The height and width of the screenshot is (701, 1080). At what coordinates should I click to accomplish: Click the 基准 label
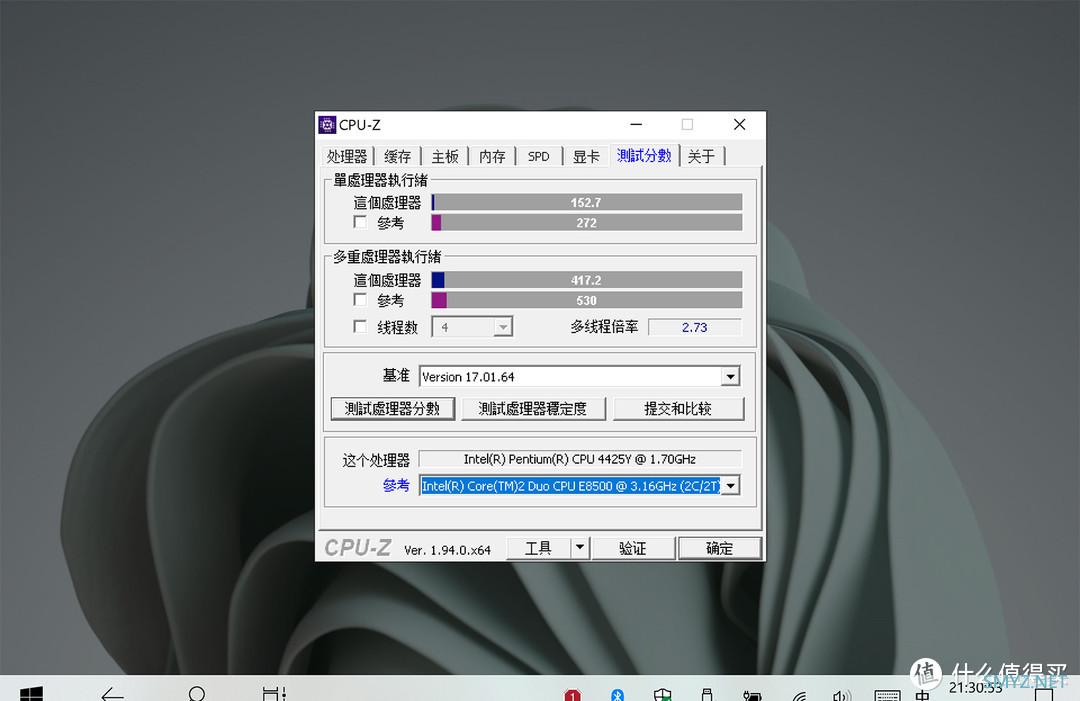[x=396, y=375]
